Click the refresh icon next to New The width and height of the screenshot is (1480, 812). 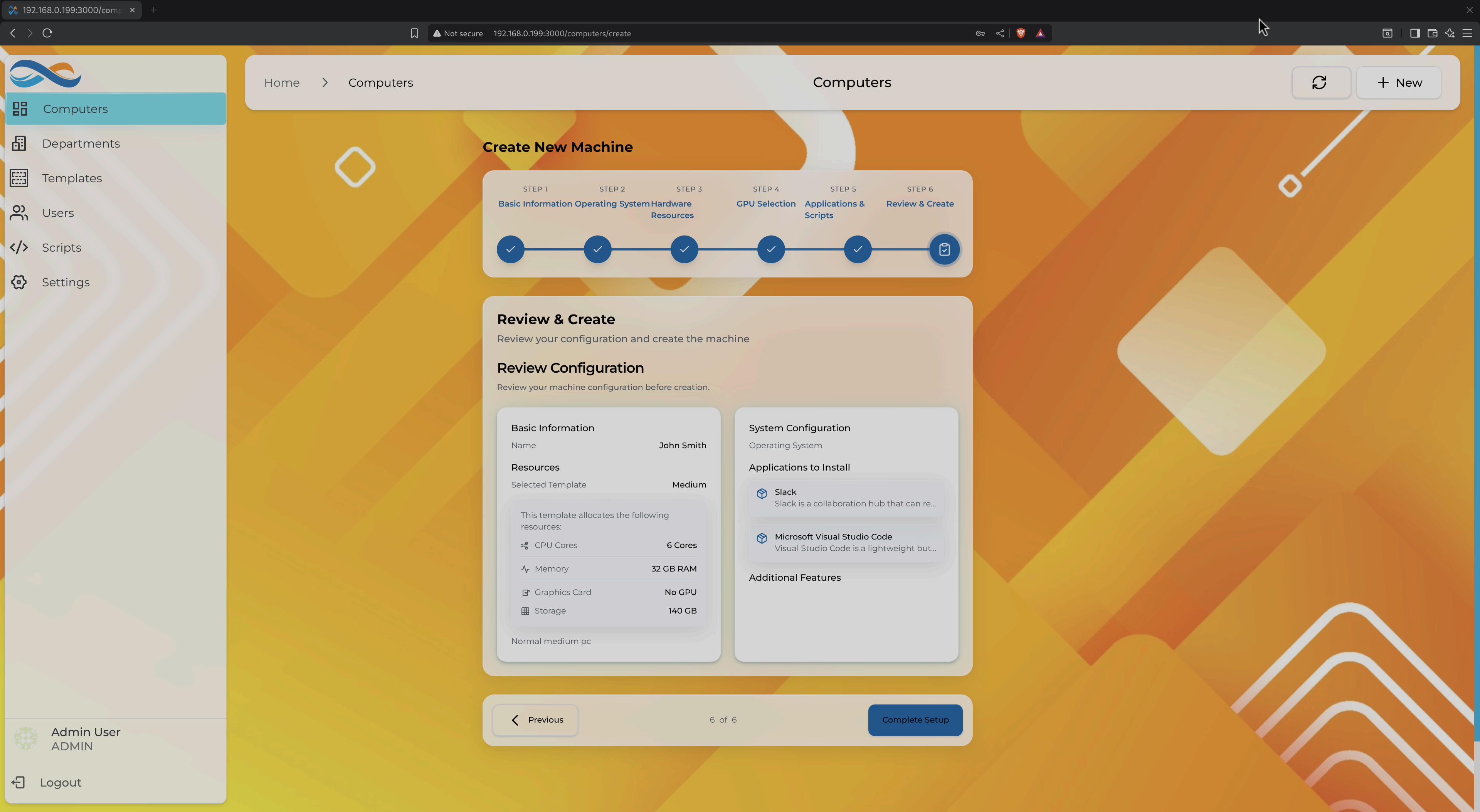[x=1320, y=82]
